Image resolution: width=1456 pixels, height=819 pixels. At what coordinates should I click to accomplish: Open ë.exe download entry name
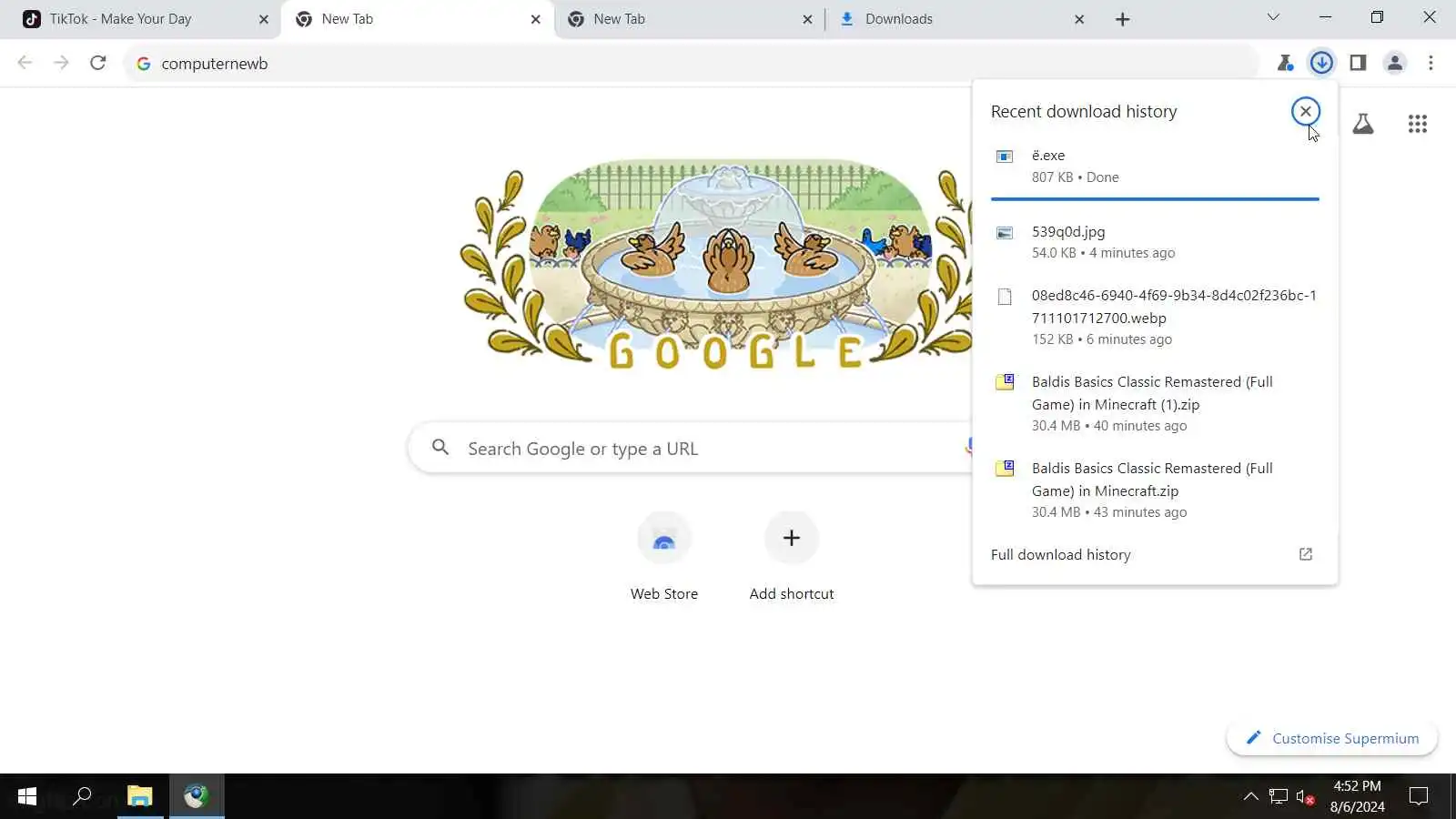1048,156
